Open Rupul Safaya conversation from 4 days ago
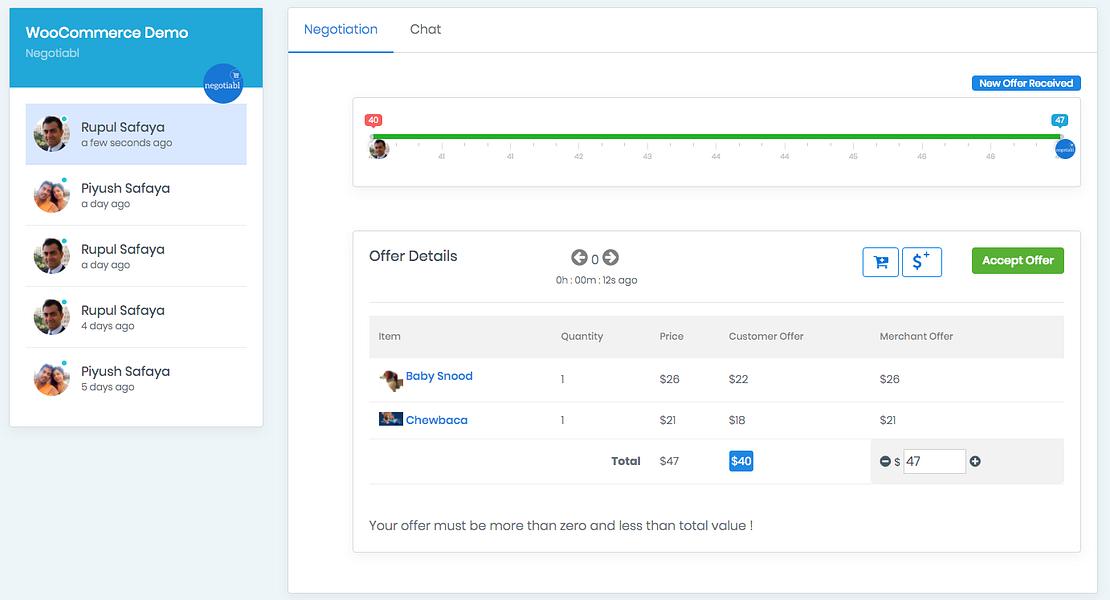The height and width of the screenshot is (600, 1110). (136, 317)
